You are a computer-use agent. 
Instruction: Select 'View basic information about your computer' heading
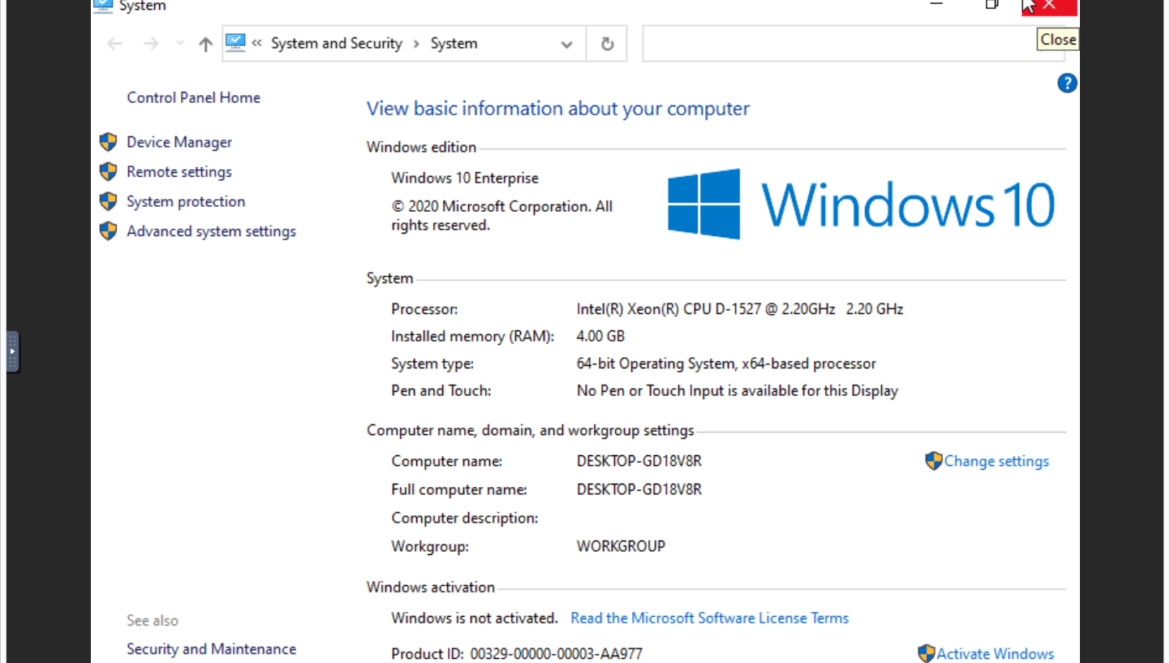[558, 109]
